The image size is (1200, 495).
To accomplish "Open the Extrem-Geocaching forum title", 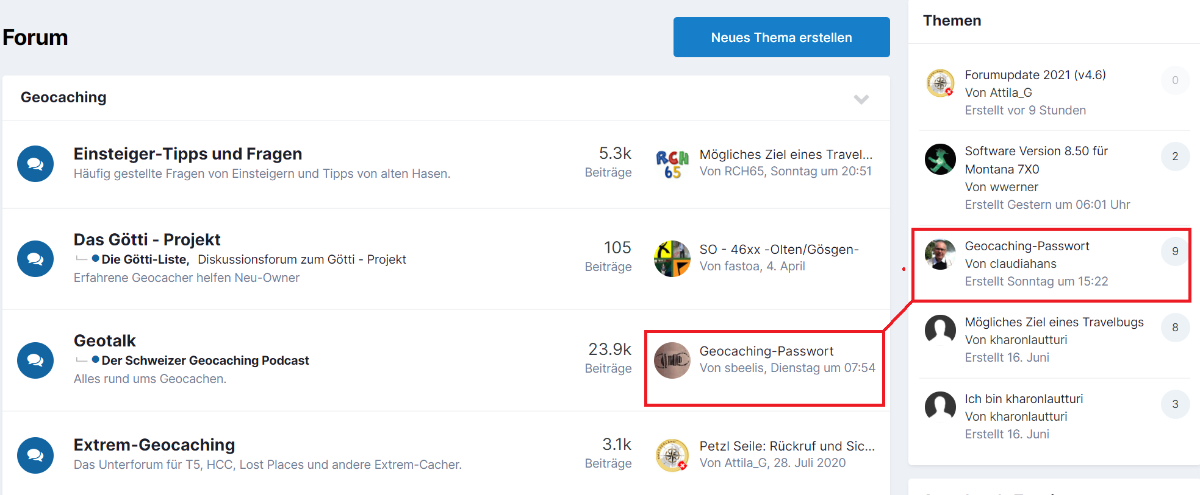I will pyautogui.click(x=154, y=444).
